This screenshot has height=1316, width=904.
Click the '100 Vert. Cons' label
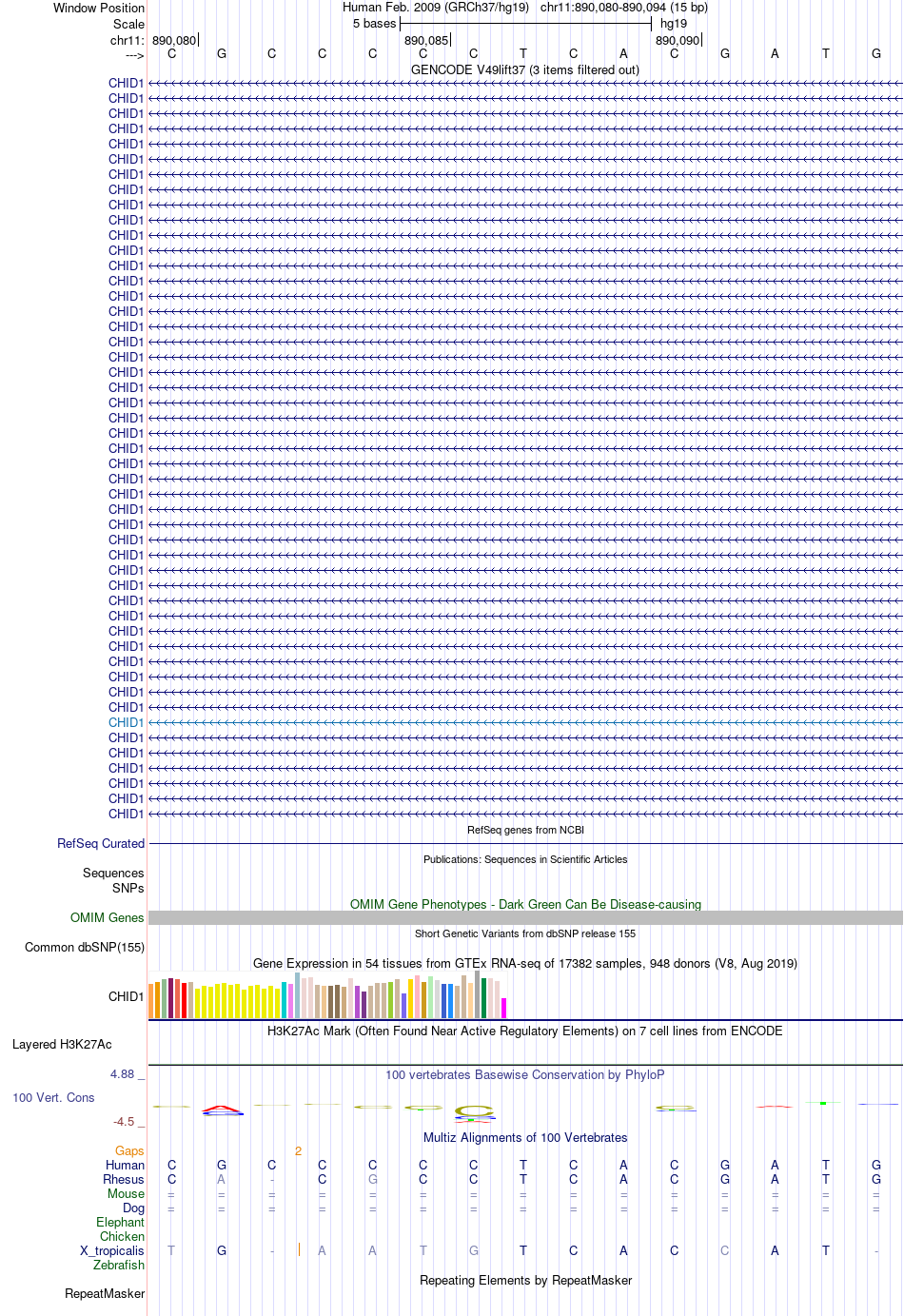click(x=53, y=1097)
